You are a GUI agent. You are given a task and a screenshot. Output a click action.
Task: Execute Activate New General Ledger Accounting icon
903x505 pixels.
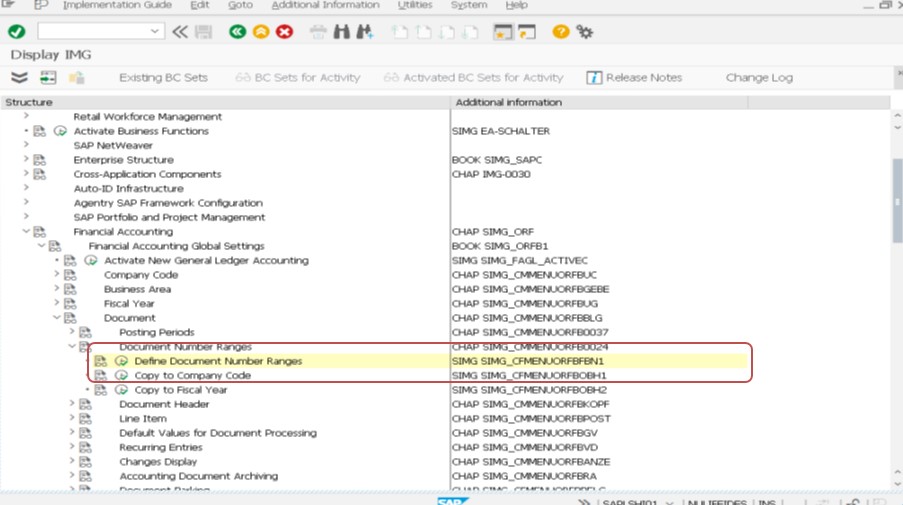(90, 260)
